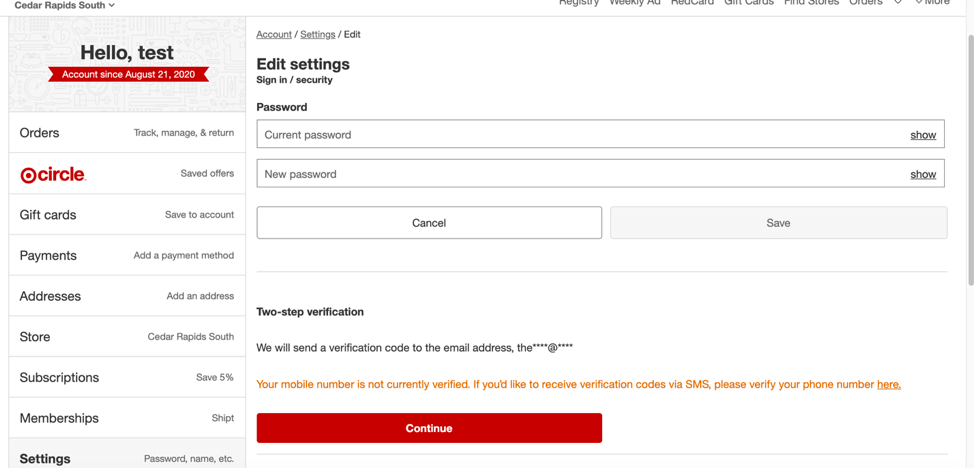Click the Current password field

(580, 135)
